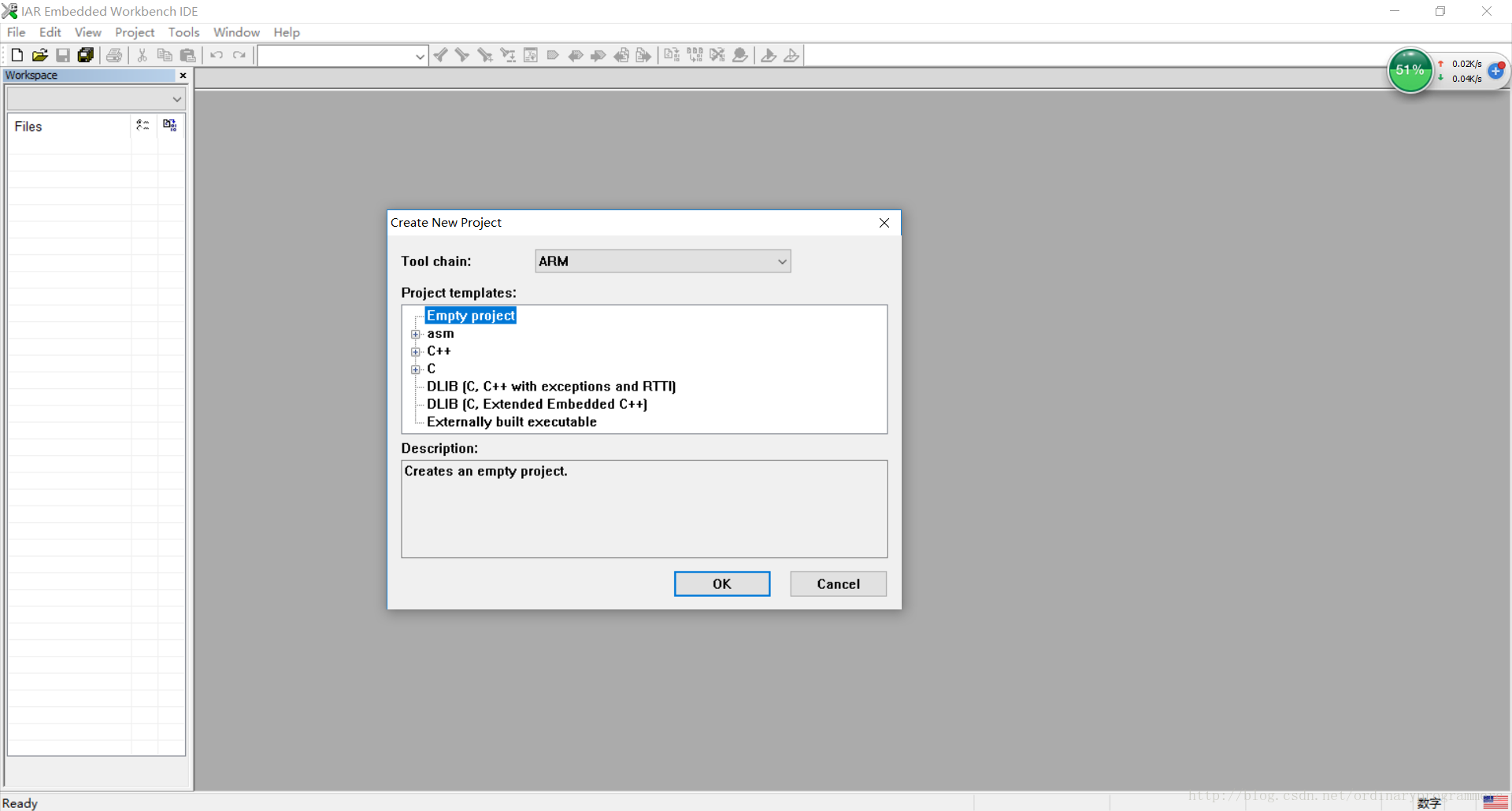Open the Window menu
1512x811 pixels.
[x=236, y=32]
